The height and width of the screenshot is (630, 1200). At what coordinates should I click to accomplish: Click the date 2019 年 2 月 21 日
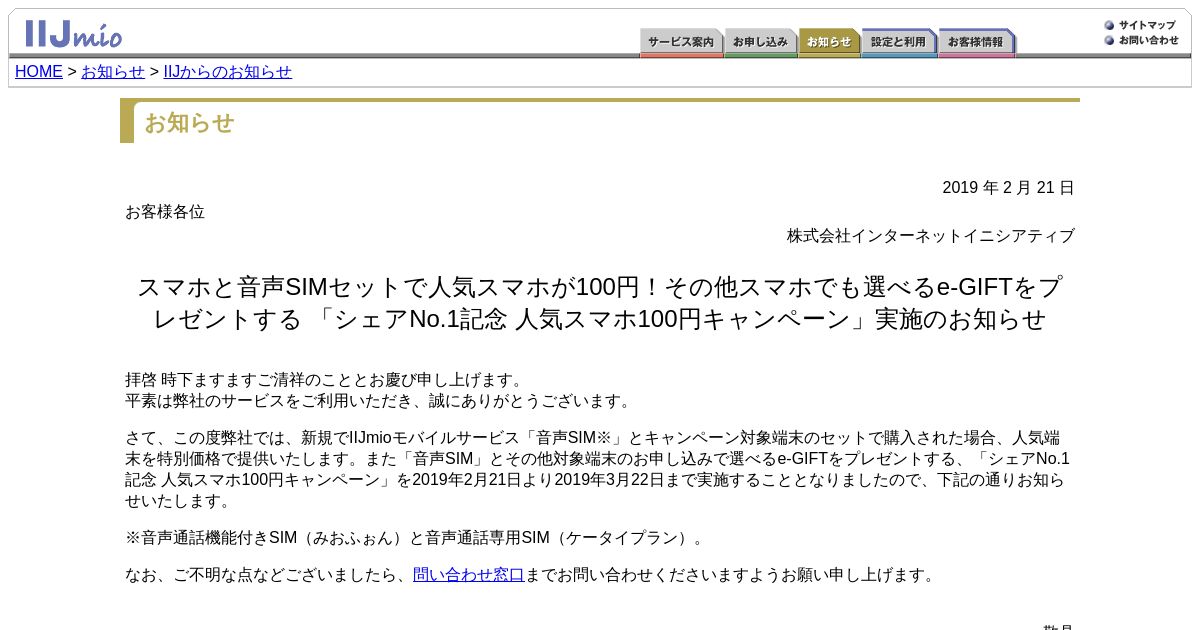pyautogui.click(x=1008, y=188)
